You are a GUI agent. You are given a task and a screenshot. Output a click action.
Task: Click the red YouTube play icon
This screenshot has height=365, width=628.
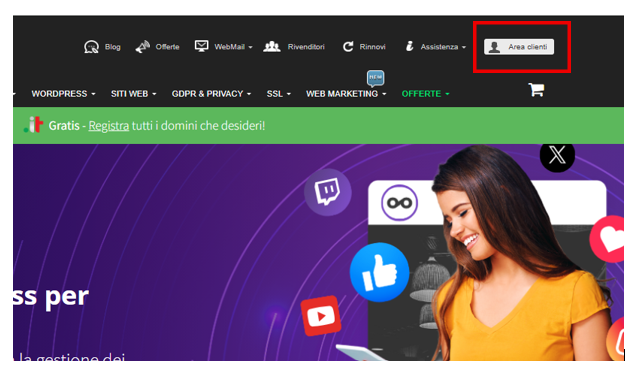[321, 316]
